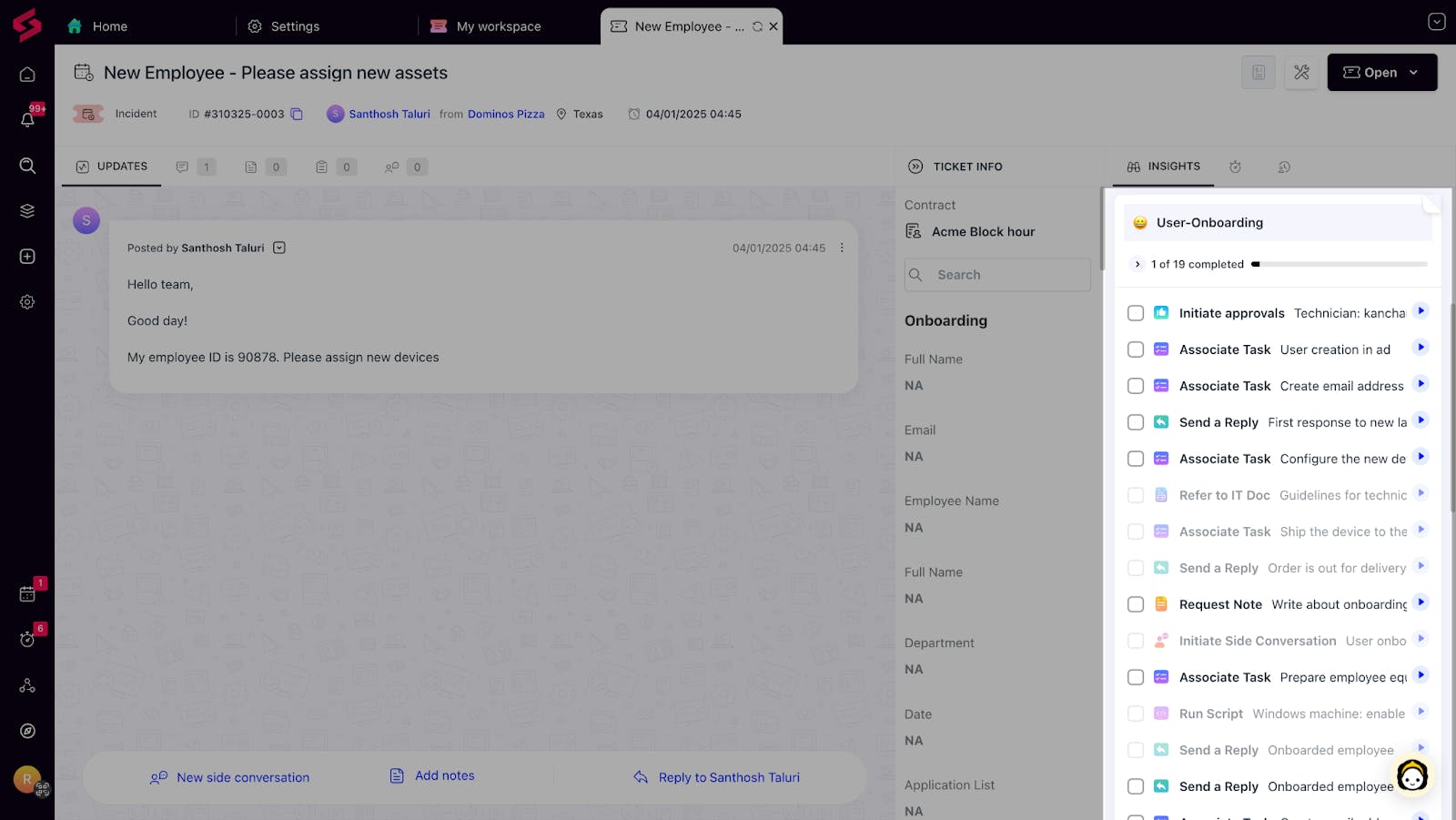The image size is (1456, 820).
Task: Open the network hierarchy icon in sidebar
Action: click(x=27, y=685)
